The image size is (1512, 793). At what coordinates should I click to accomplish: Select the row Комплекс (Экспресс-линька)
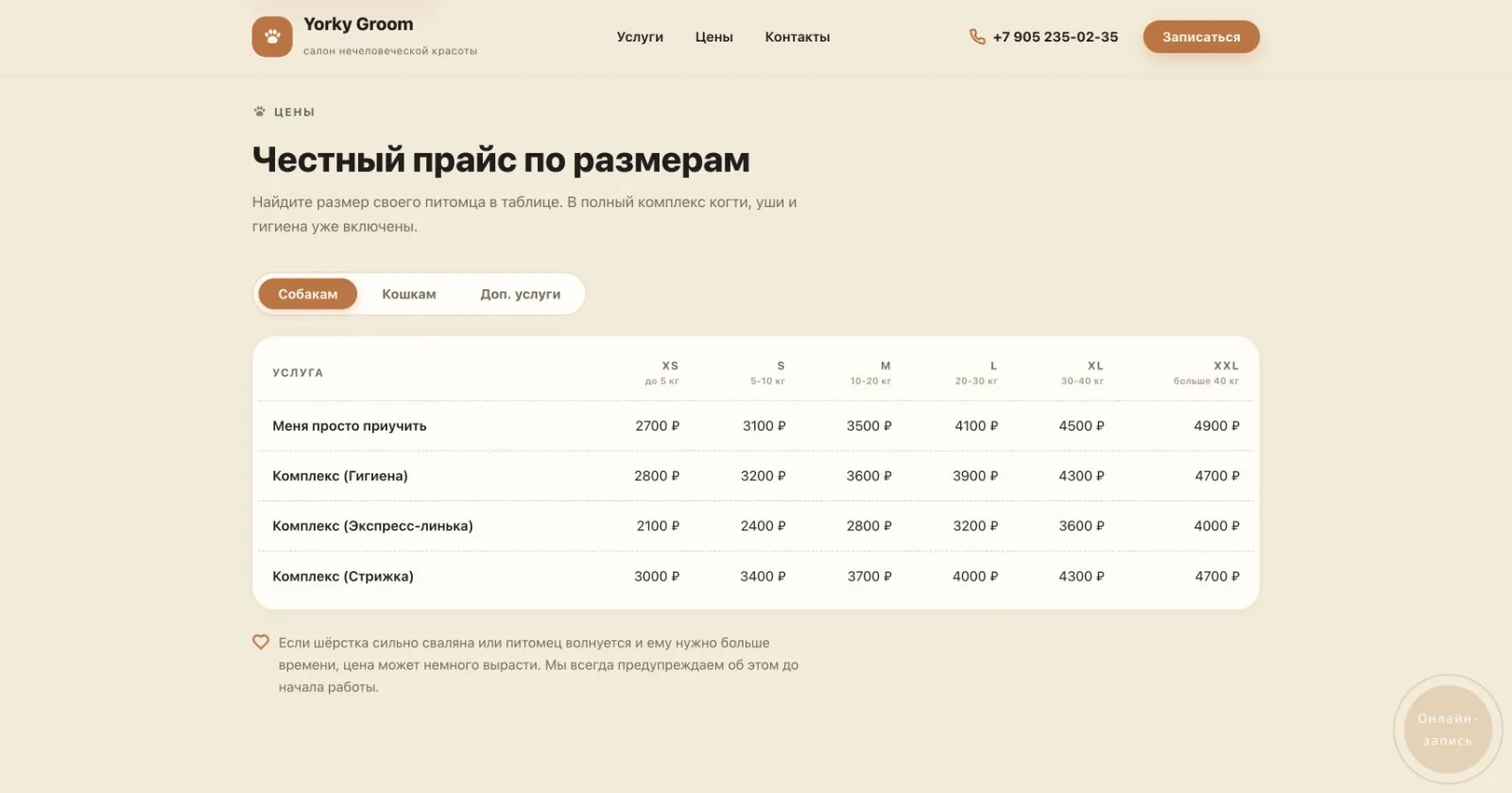coord(756,526)
